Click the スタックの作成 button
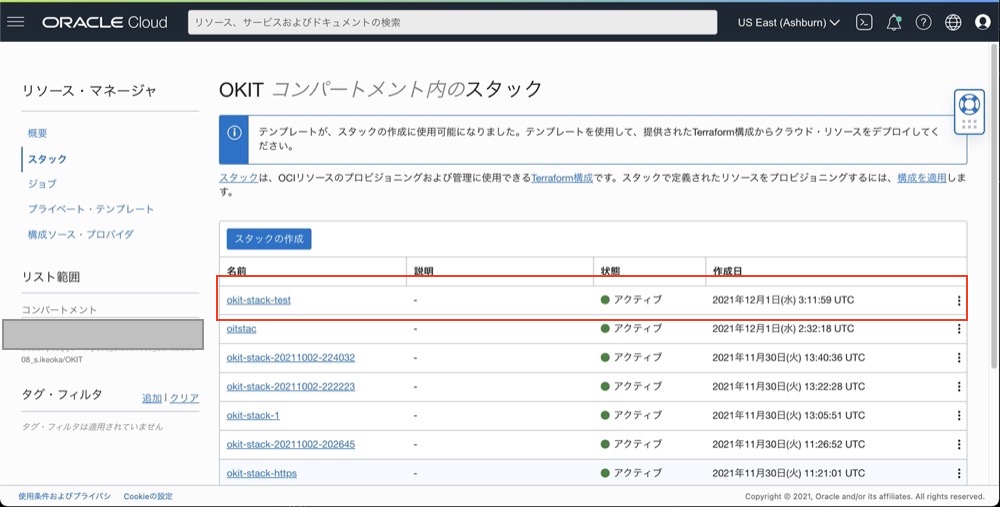The height and width of the screenshot is (507, 1000). coord(269,239)
